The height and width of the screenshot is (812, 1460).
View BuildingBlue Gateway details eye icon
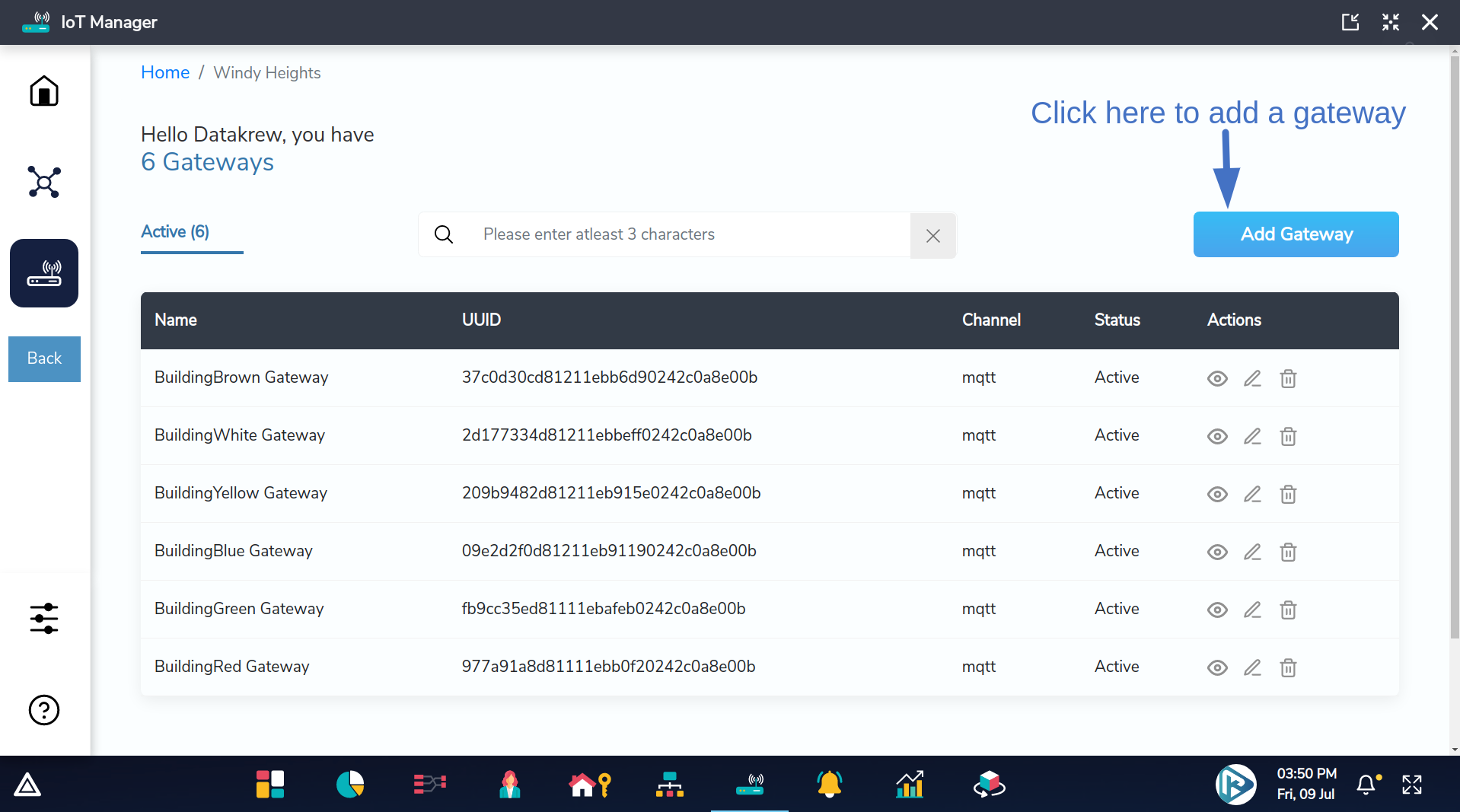coord(1217,552)
